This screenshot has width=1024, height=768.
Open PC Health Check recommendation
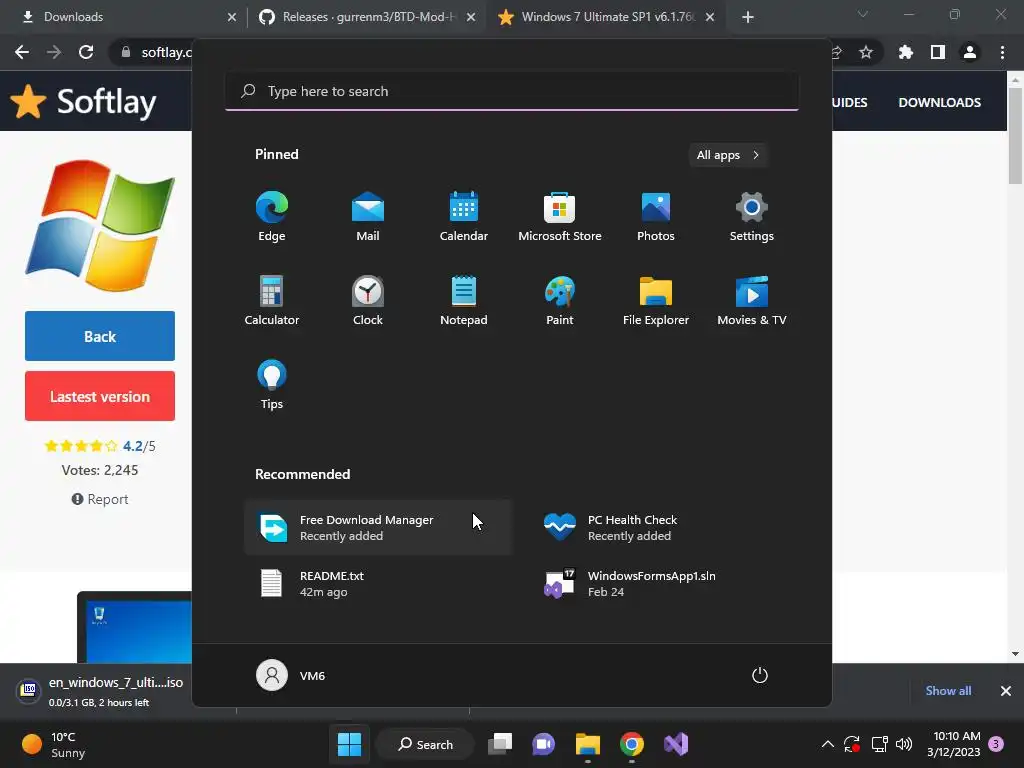[666, 528]
